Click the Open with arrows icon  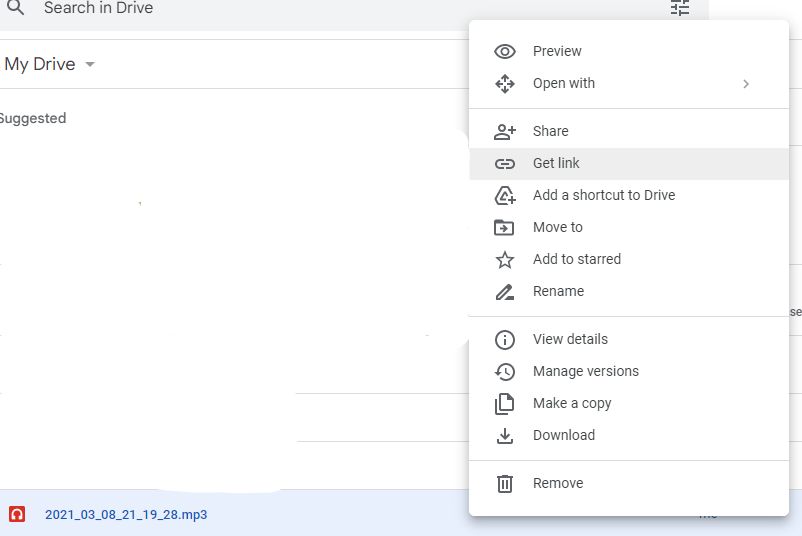pos(505,83)
